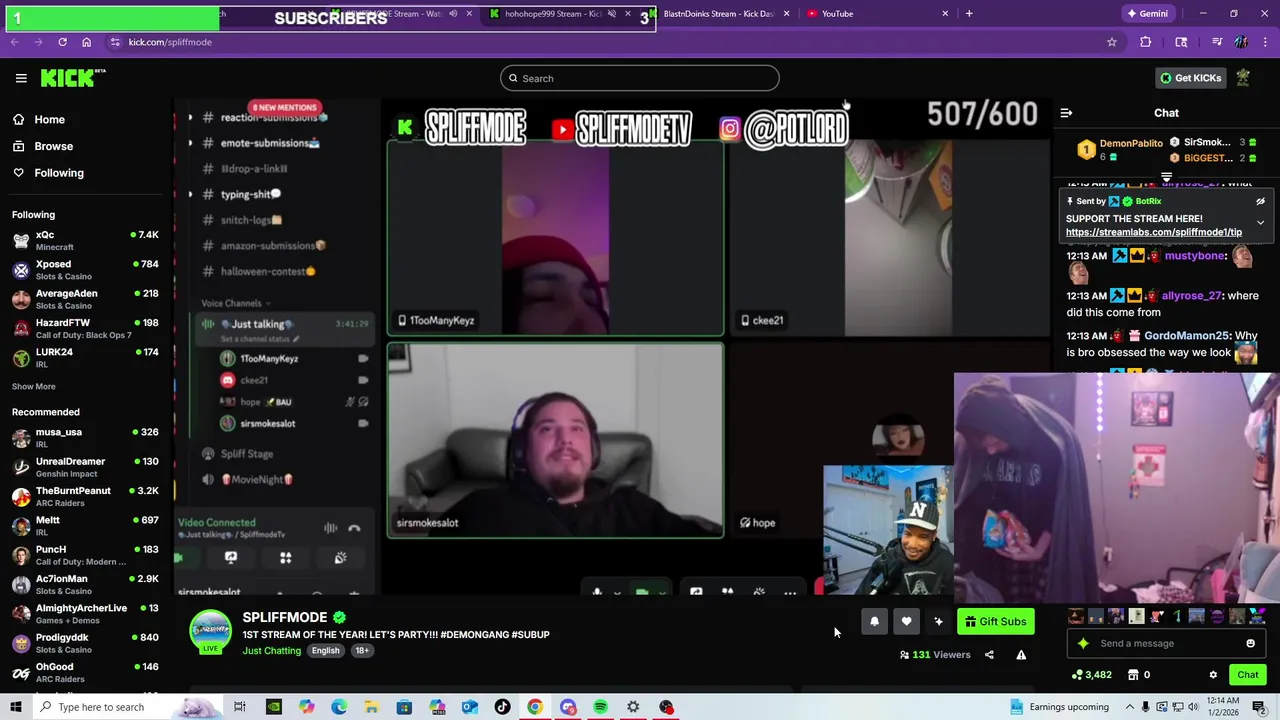Report stream with warning triangle icon
1280x720 pixels.
1021,655
